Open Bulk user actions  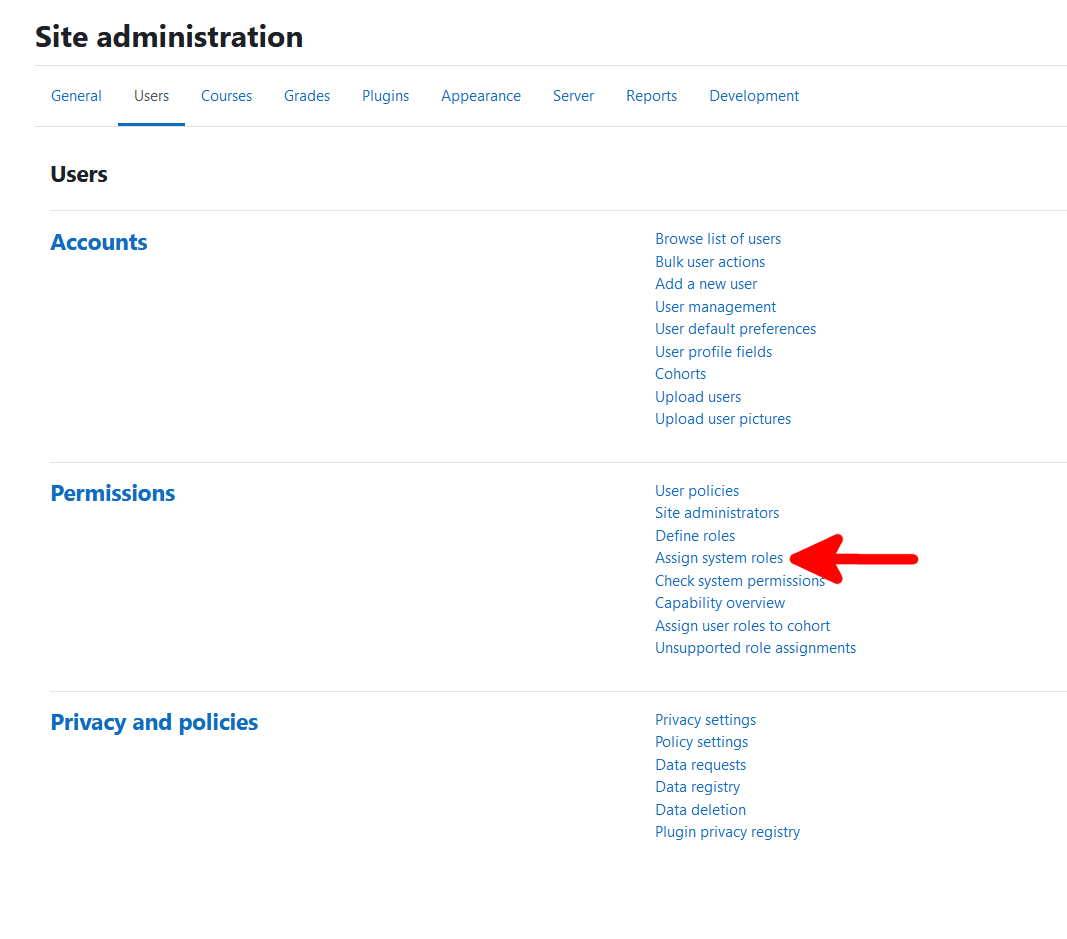tap(710, 261)
